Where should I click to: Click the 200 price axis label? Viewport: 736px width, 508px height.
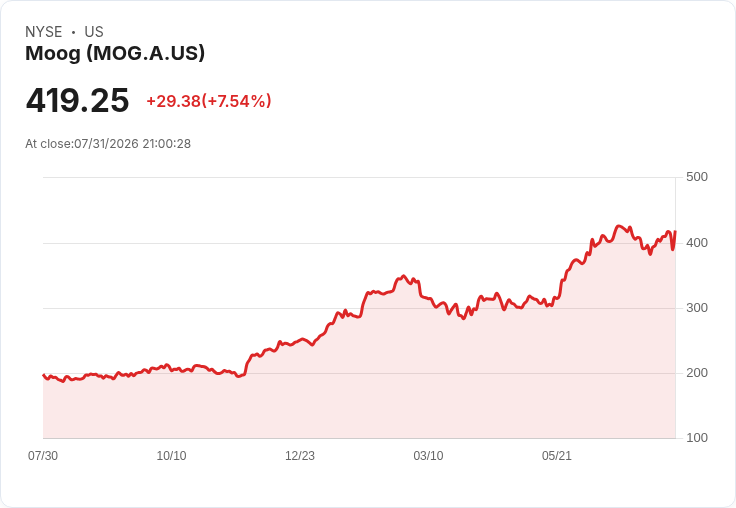pos(697,373)
